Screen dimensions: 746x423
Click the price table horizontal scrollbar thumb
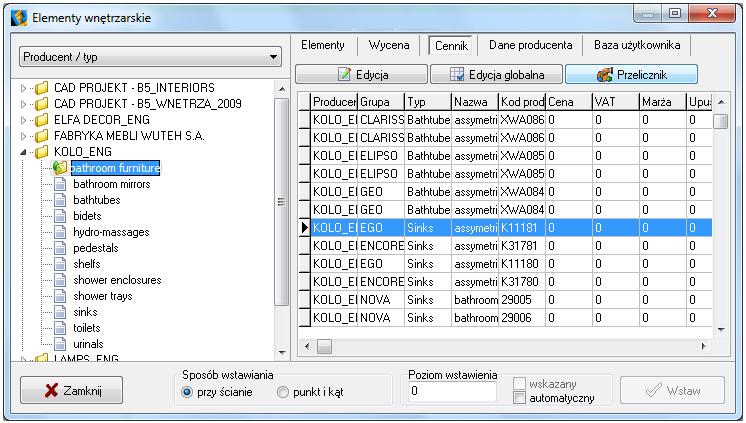[324, 346]
